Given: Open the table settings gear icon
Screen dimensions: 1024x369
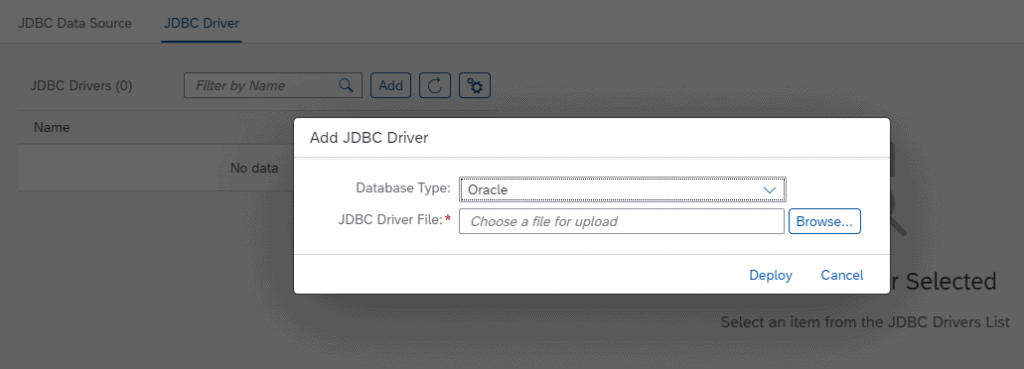Looking at the screenshot, I should (475, 86).
